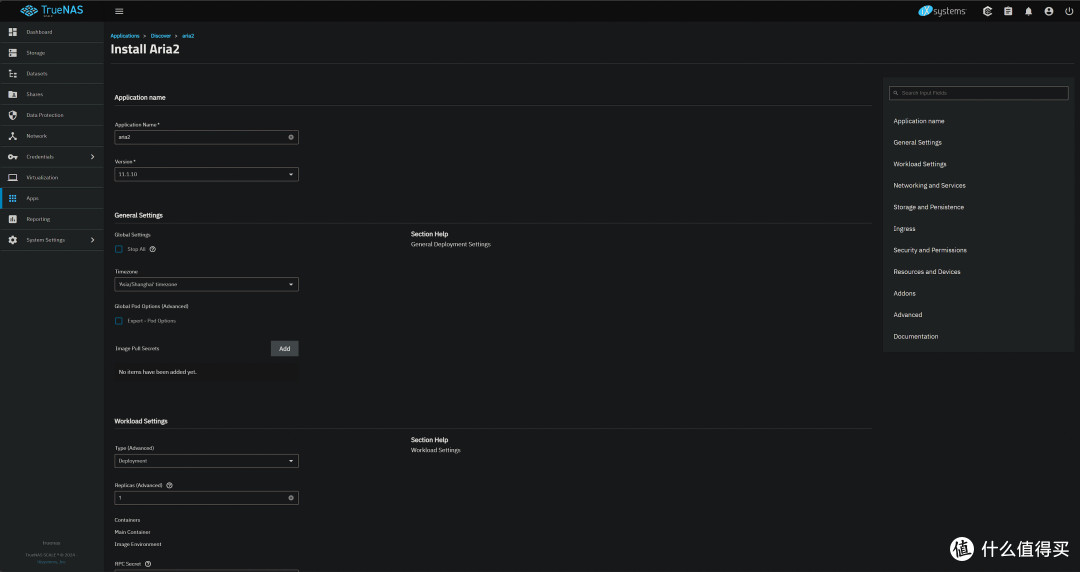1080x572 pixels.
Task: Go to Discover breadcrumb
Action: click(x=160, y=36)
